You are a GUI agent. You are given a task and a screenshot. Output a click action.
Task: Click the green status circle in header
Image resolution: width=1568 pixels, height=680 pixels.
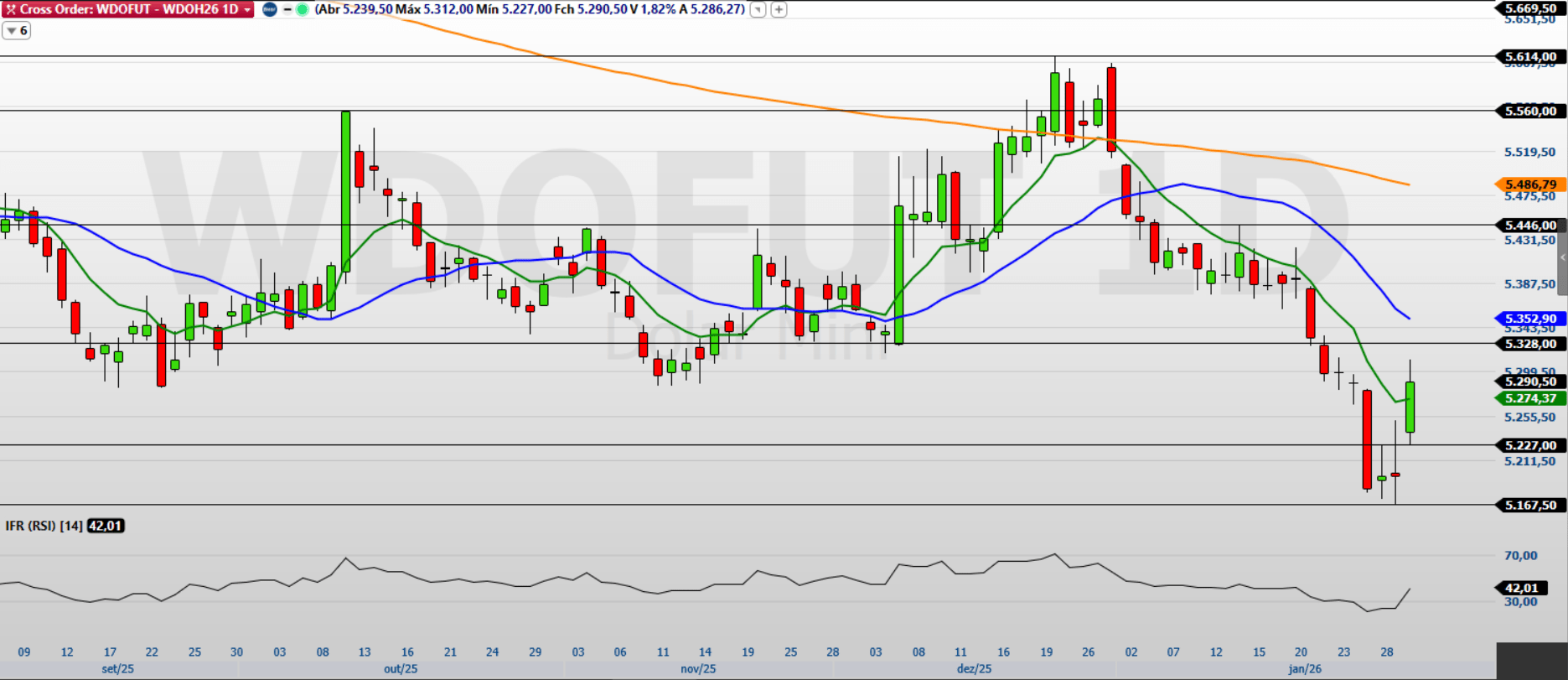coord(302,9)
